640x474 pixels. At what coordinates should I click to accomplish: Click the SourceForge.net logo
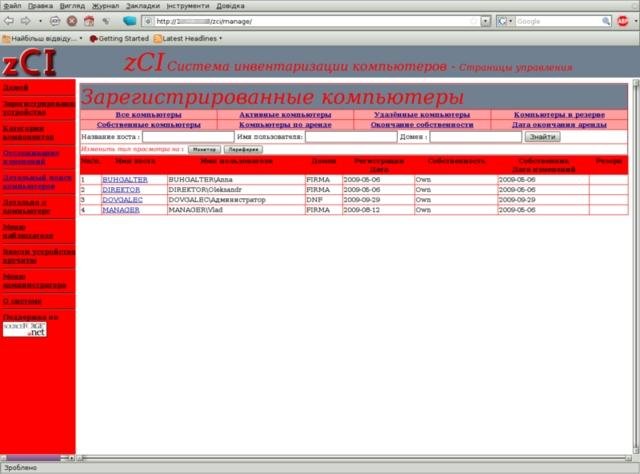pyautogui.click(x=24, y=329)
